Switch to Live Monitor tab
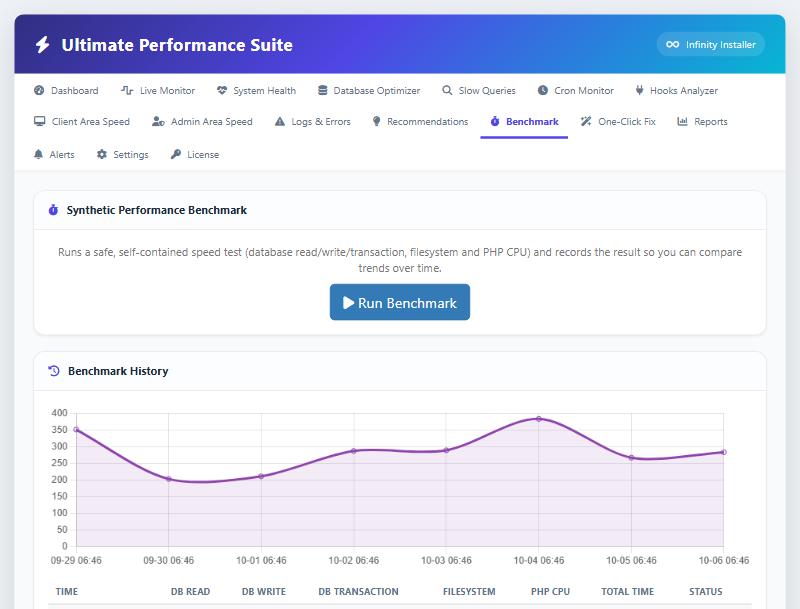Viewport: 800px width, 609px height. tap(158, 90)
